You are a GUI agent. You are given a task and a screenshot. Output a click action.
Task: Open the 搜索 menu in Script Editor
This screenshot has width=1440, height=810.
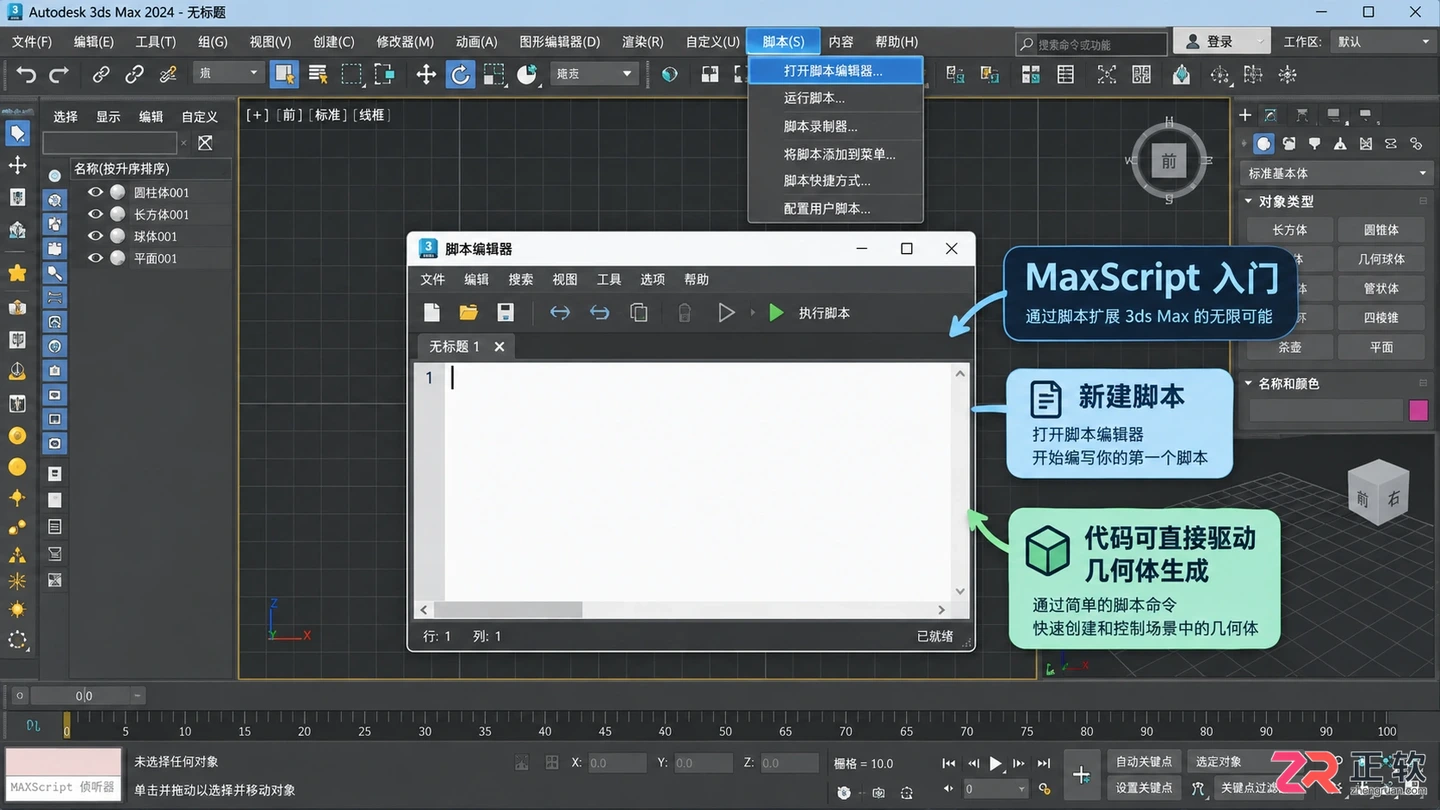point(521,279)
